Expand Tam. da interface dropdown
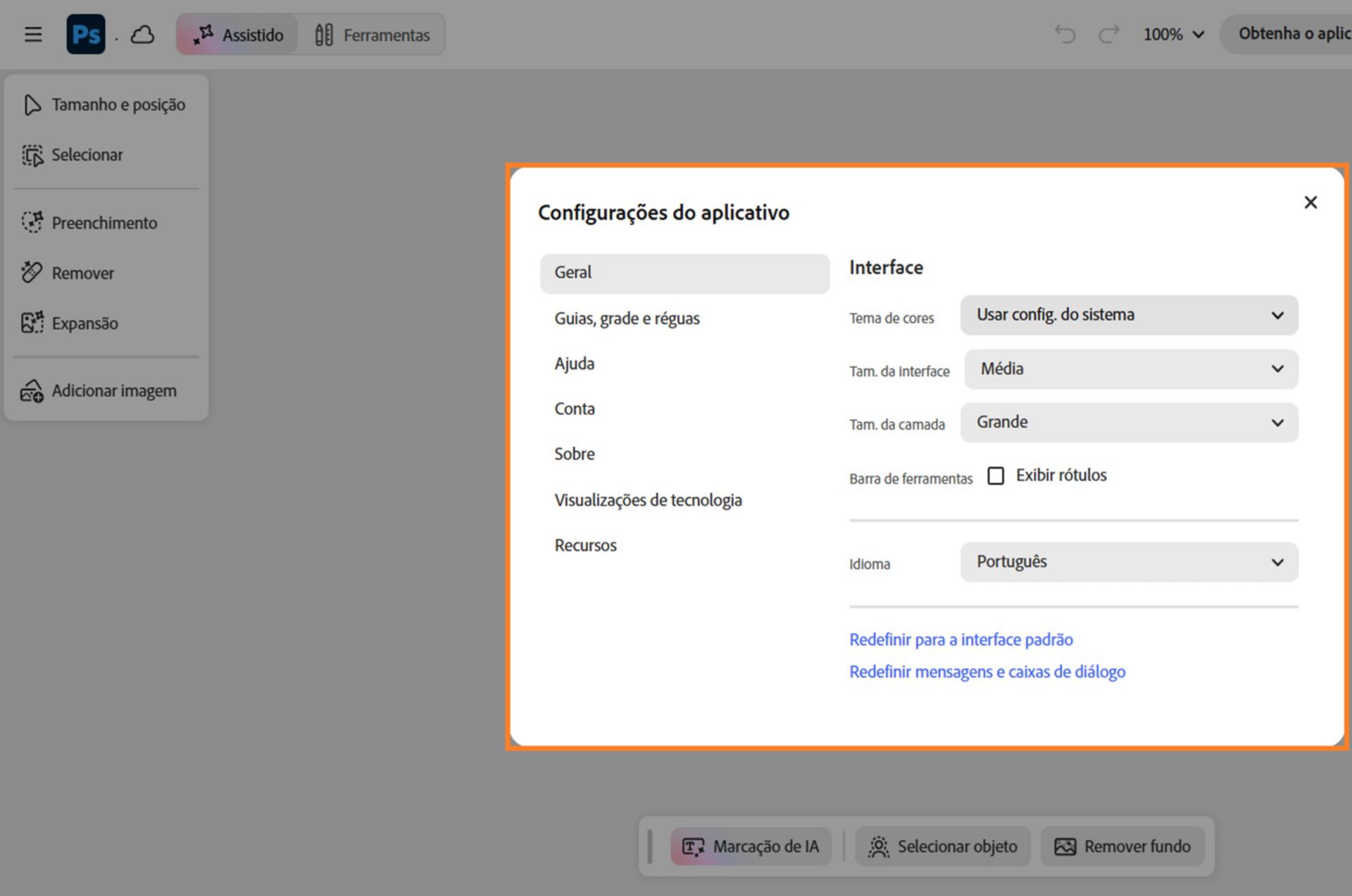1352x896 pixels. point(1131,369)
